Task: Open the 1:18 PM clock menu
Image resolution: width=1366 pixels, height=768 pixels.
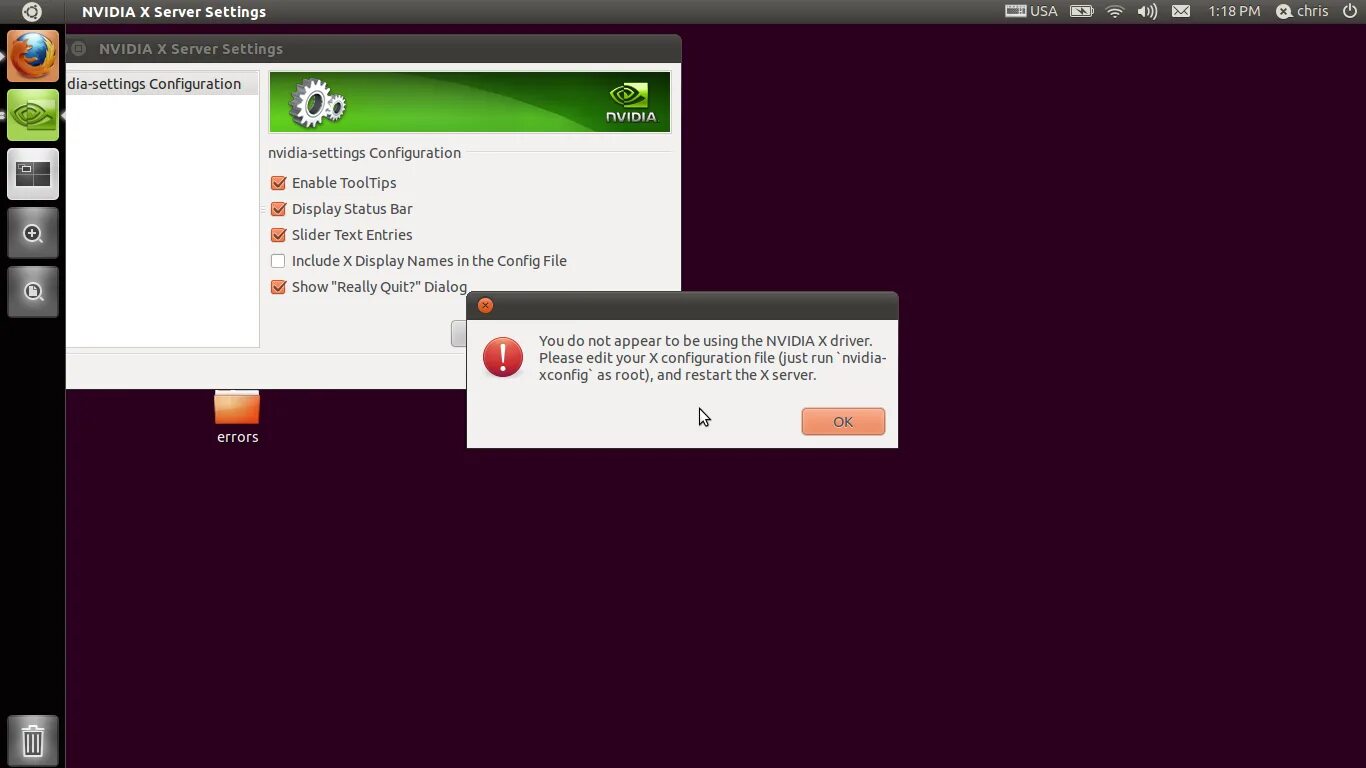Action: click(1234, 12)
